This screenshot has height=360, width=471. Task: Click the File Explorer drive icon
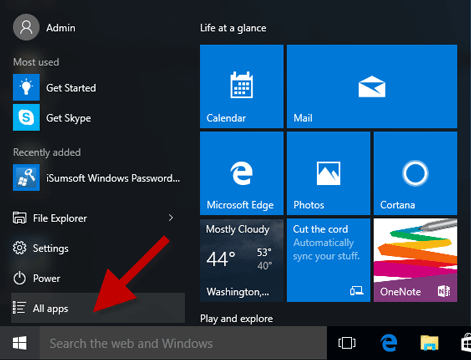(x=20, y=218)
